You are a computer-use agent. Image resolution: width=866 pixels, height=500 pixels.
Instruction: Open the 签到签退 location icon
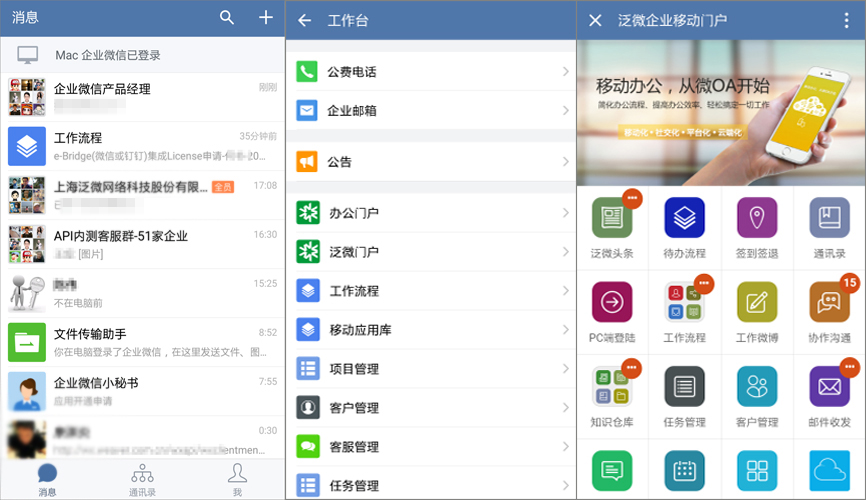[757, 217]
